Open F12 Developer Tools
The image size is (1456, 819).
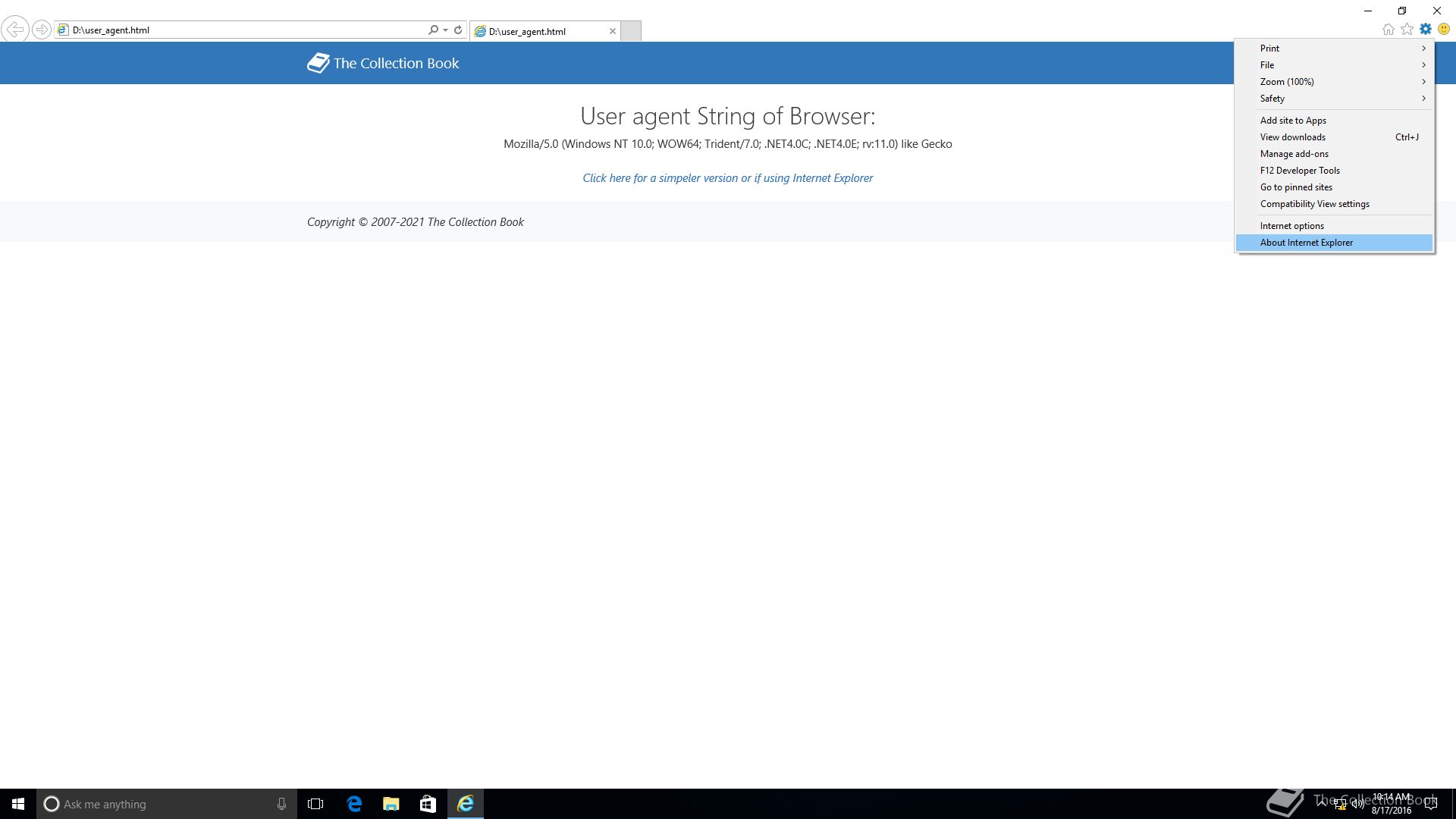click(x=1335, y=171)
